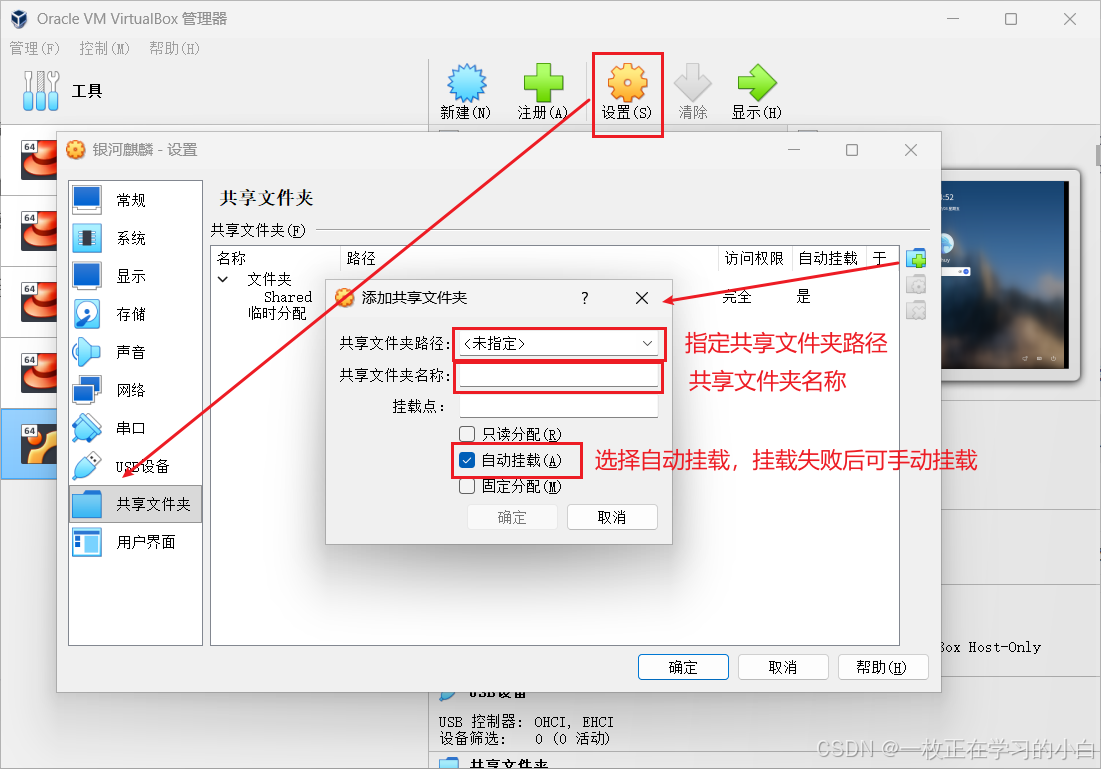Uncheck 自动挂载(A) checkbox
Viewport: 1101px width, 769px height.
pyautogui.click(x=467, y=460)
